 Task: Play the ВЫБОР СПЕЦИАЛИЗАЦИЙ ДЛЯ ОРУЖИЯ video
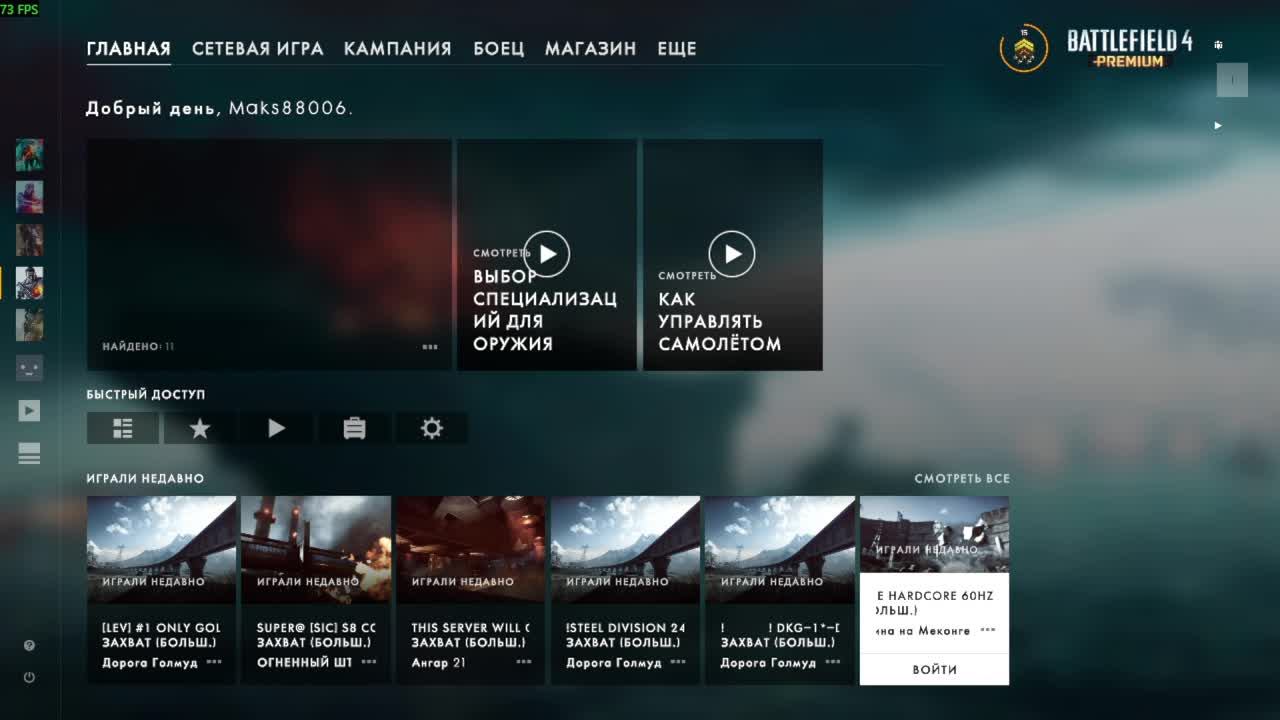pos(547,255)
